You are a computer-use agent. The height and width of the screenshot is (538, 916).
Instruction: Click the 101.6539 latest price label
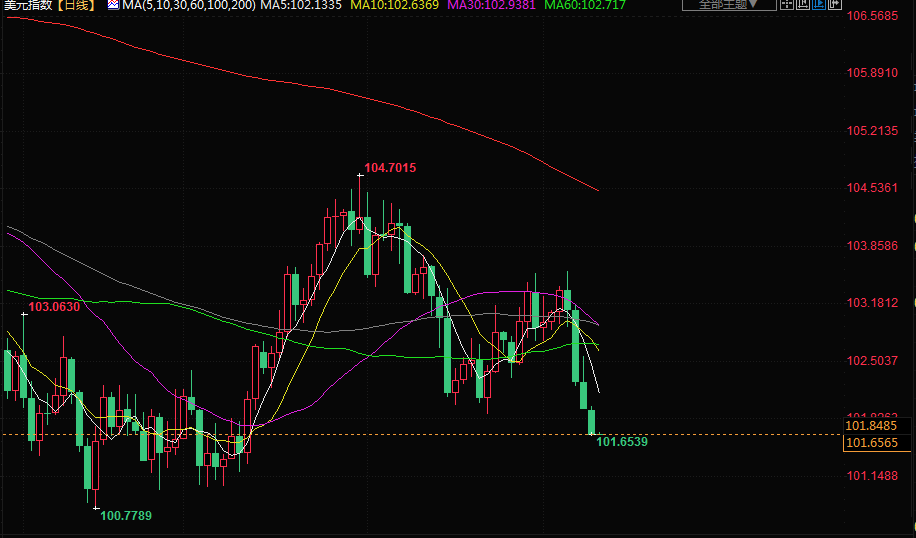coord(622,441)
